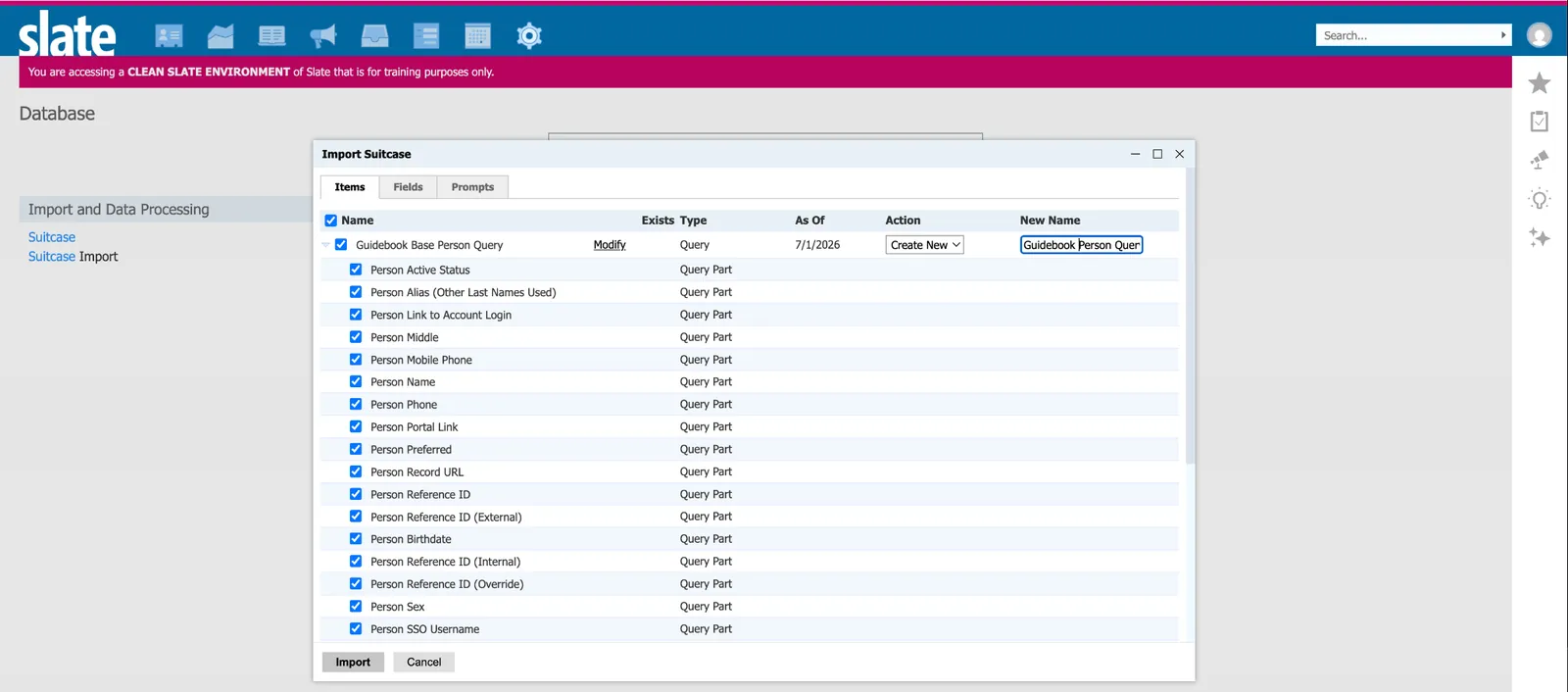
Task: Click the Cancel button
Action: point(423,663)
